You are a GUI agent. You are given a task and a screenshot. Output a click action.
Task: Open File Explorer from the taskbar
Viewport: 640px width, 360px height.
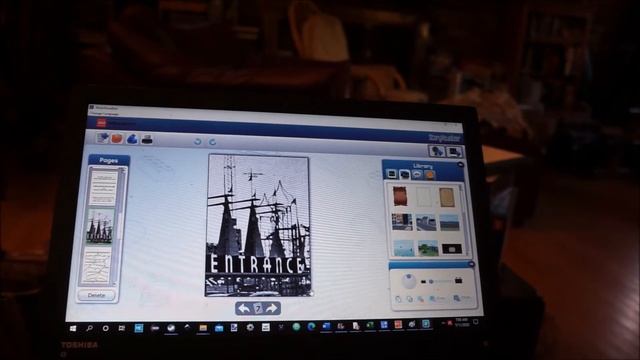[203, 328]
